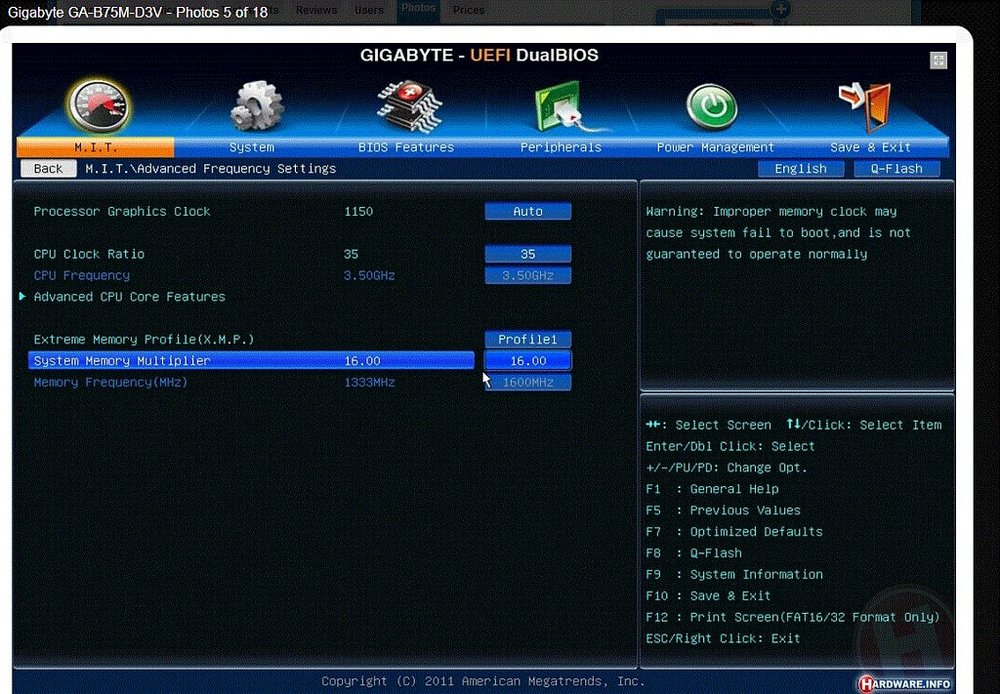The height and width of the screenshot is (694, 1000).
Task: Open the Power Management tab
Action: point(716,147)
